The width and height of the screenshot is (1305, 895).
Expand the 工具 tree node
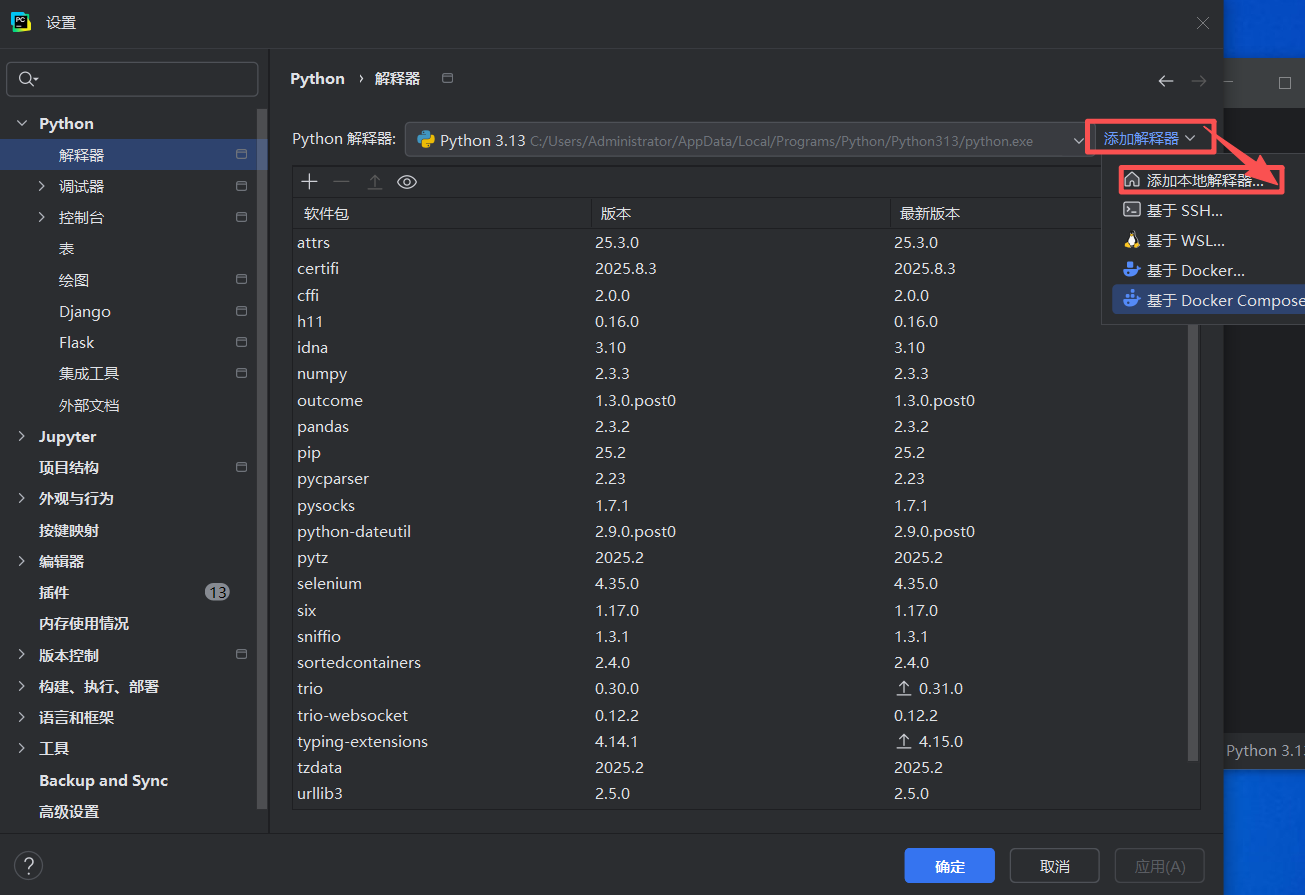tap(22, 748)
